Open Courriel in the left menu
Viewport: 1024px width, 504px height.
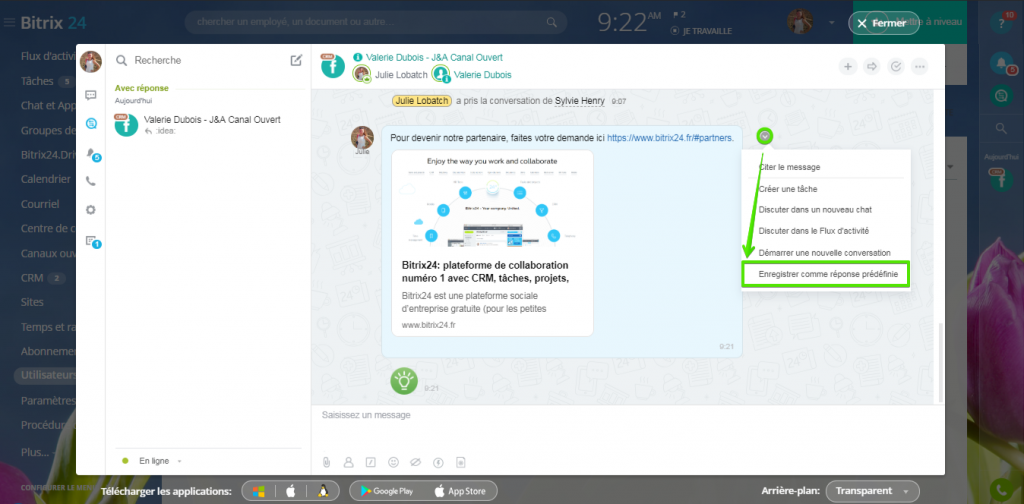(40, 204)
